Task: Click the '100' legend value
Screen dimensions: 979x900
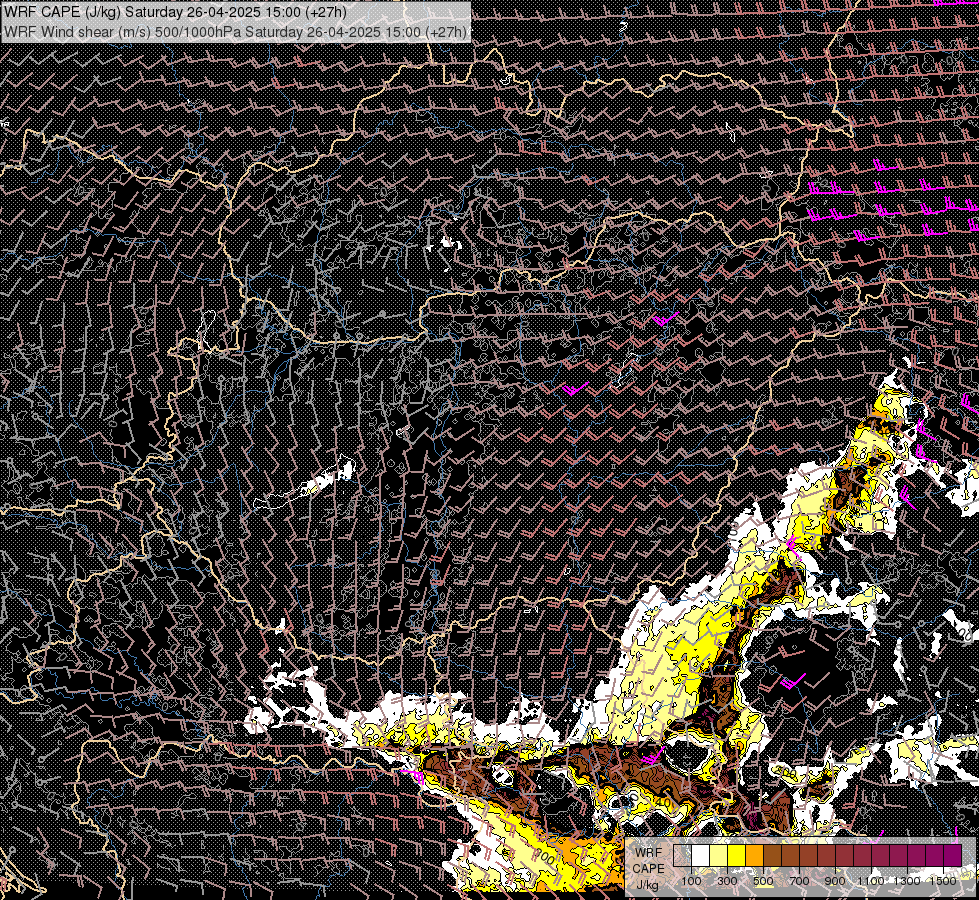Action: 691,881
